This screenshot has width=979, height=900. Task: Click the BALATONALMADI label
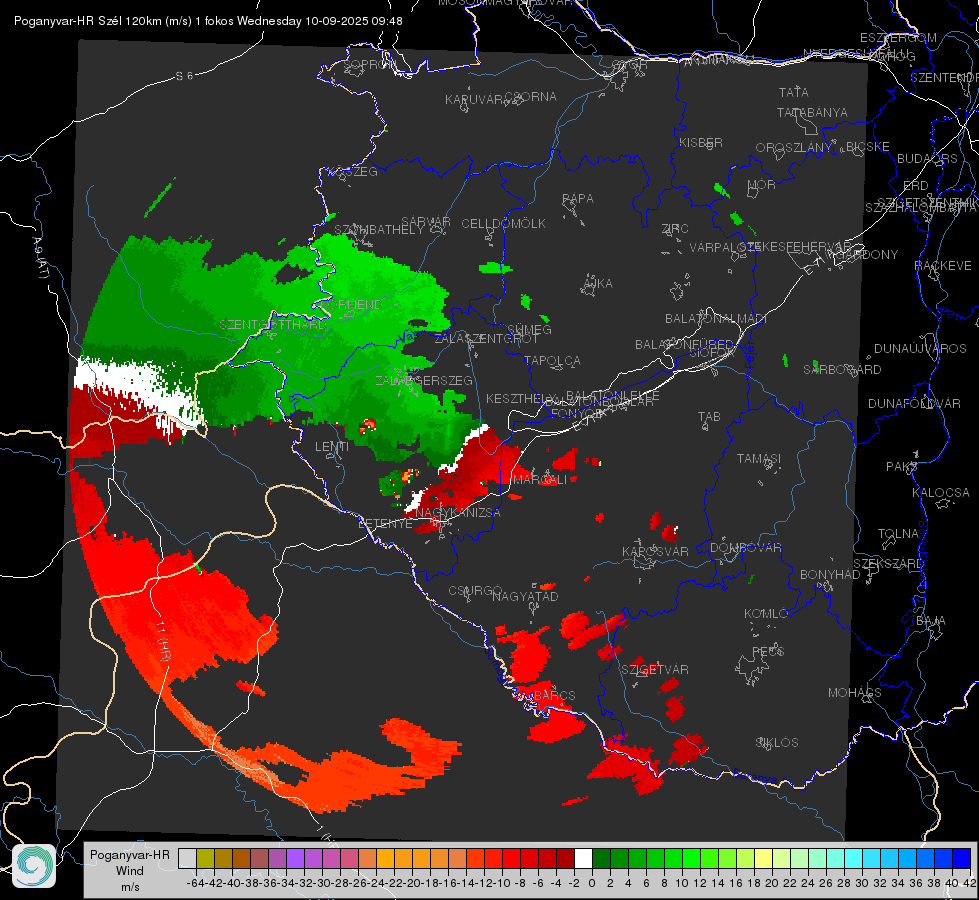[x=716, y=319]
